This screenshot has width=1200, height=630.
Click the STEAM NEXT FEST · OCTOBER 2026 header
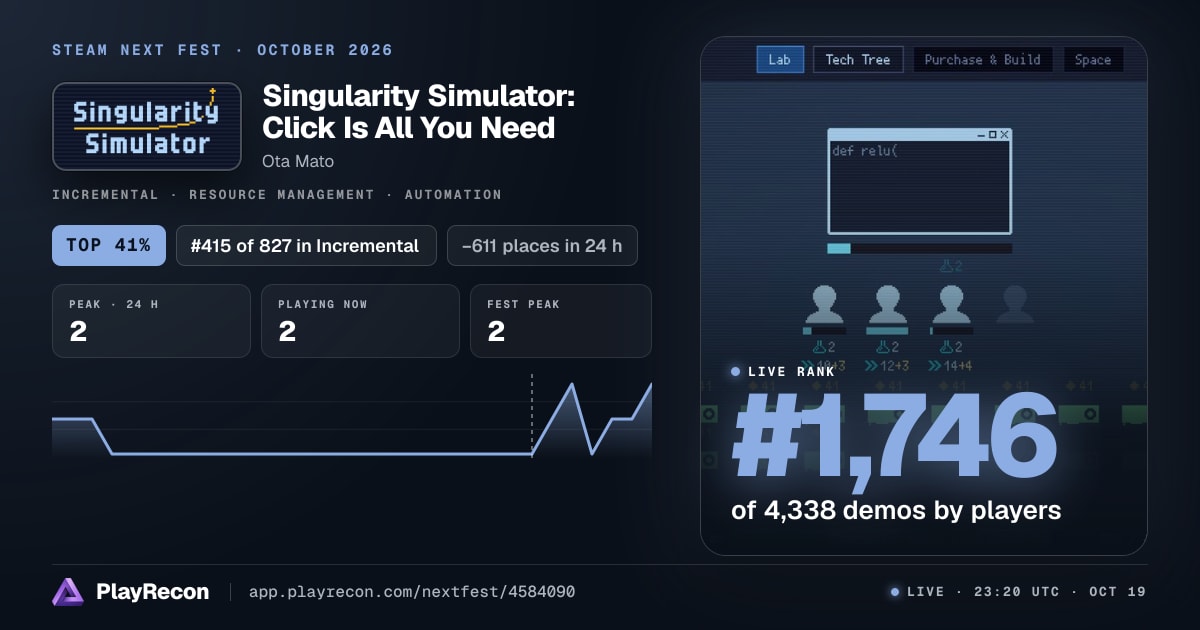click(x=223, y=50)
